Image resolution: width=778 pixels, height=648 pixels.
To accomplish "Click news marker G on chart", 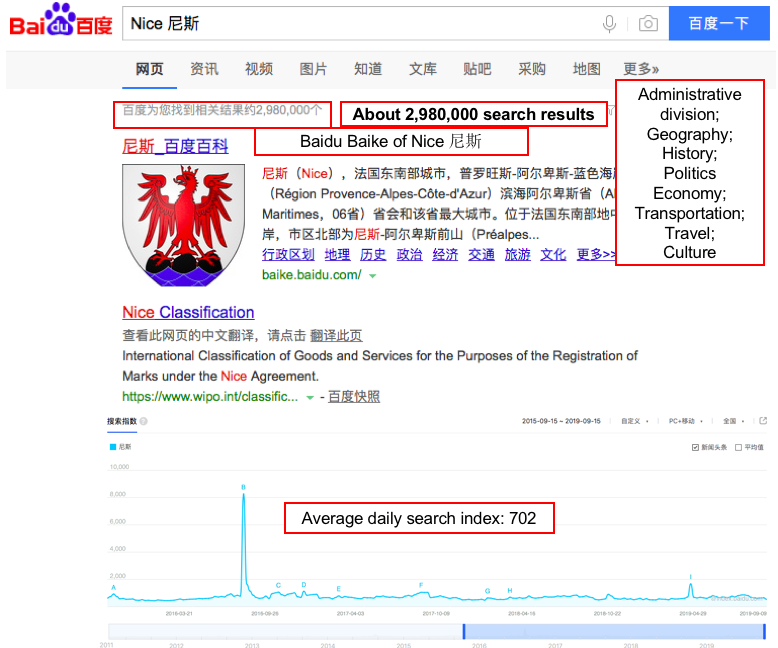I will click(x=488, y=591).
